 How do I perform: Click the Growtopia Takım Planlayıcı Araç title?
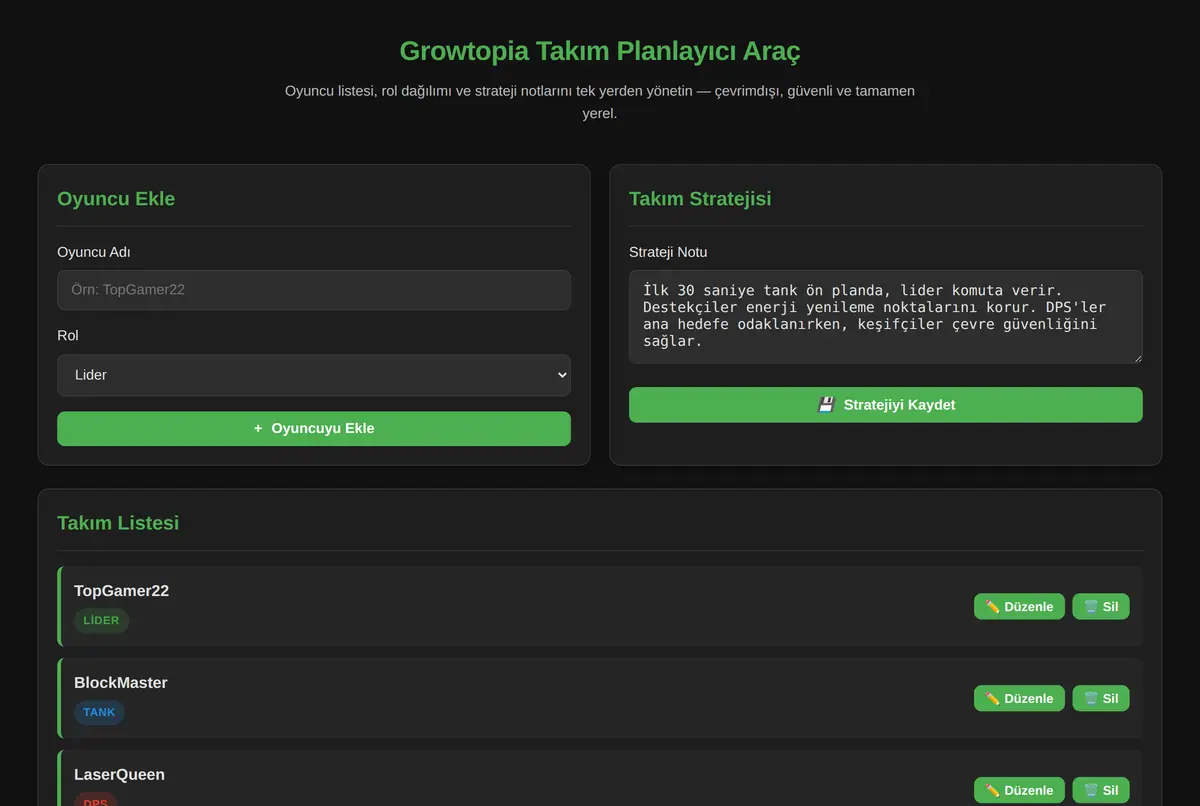600,51
